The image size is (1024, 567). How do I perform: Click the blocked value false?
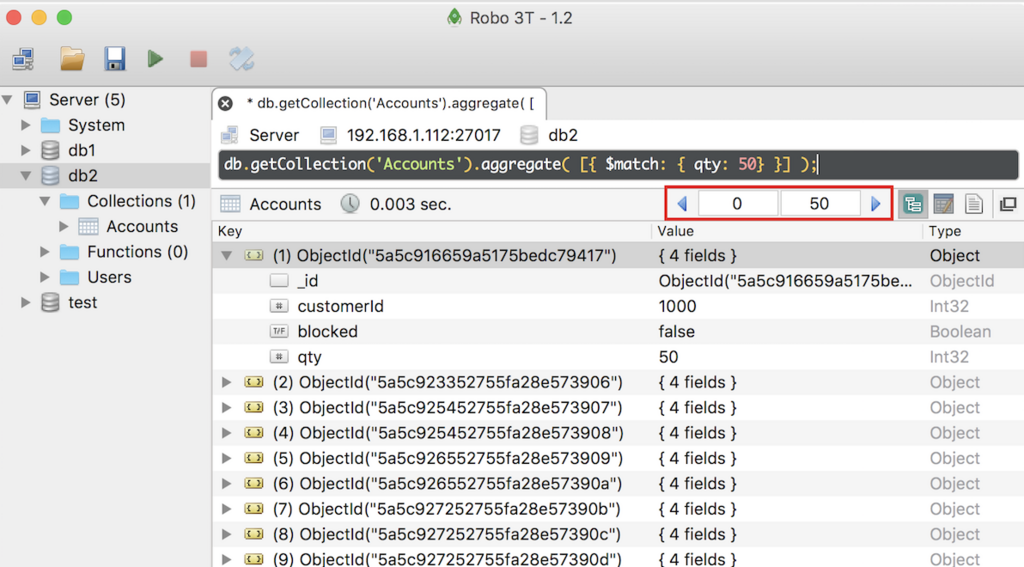[677, 332]
